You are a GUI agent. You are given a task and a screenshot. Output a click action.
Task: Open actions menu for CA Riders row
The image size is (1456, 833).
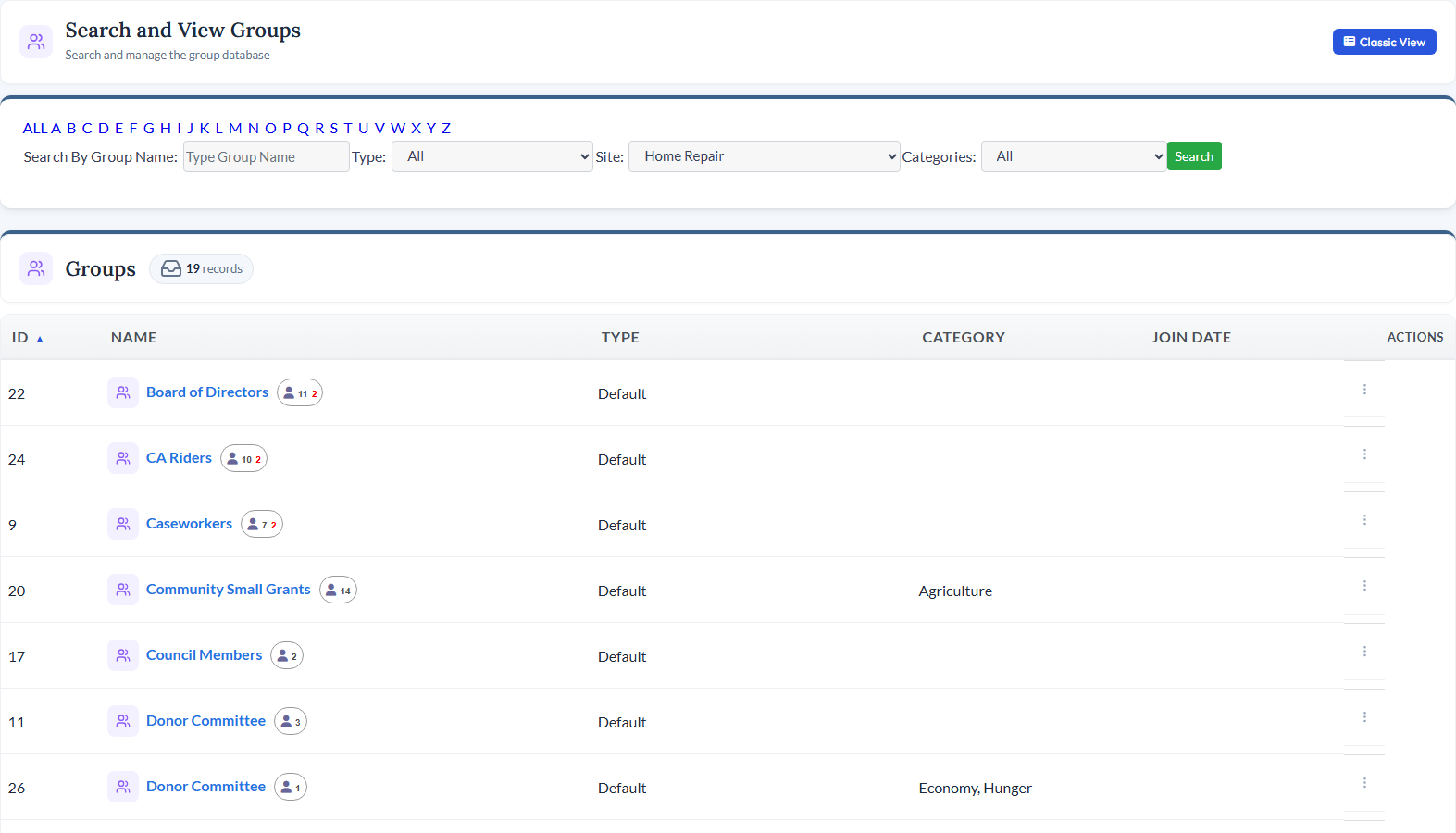[x=1364, y=454]
